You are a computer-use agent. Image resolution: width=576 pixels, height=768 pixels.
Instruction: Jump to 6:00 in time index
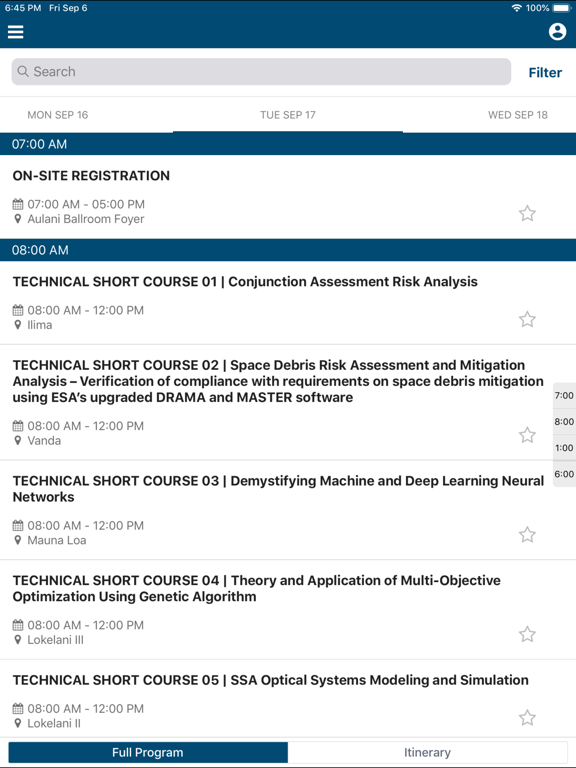pyautogui.click(x=564, y=474)
